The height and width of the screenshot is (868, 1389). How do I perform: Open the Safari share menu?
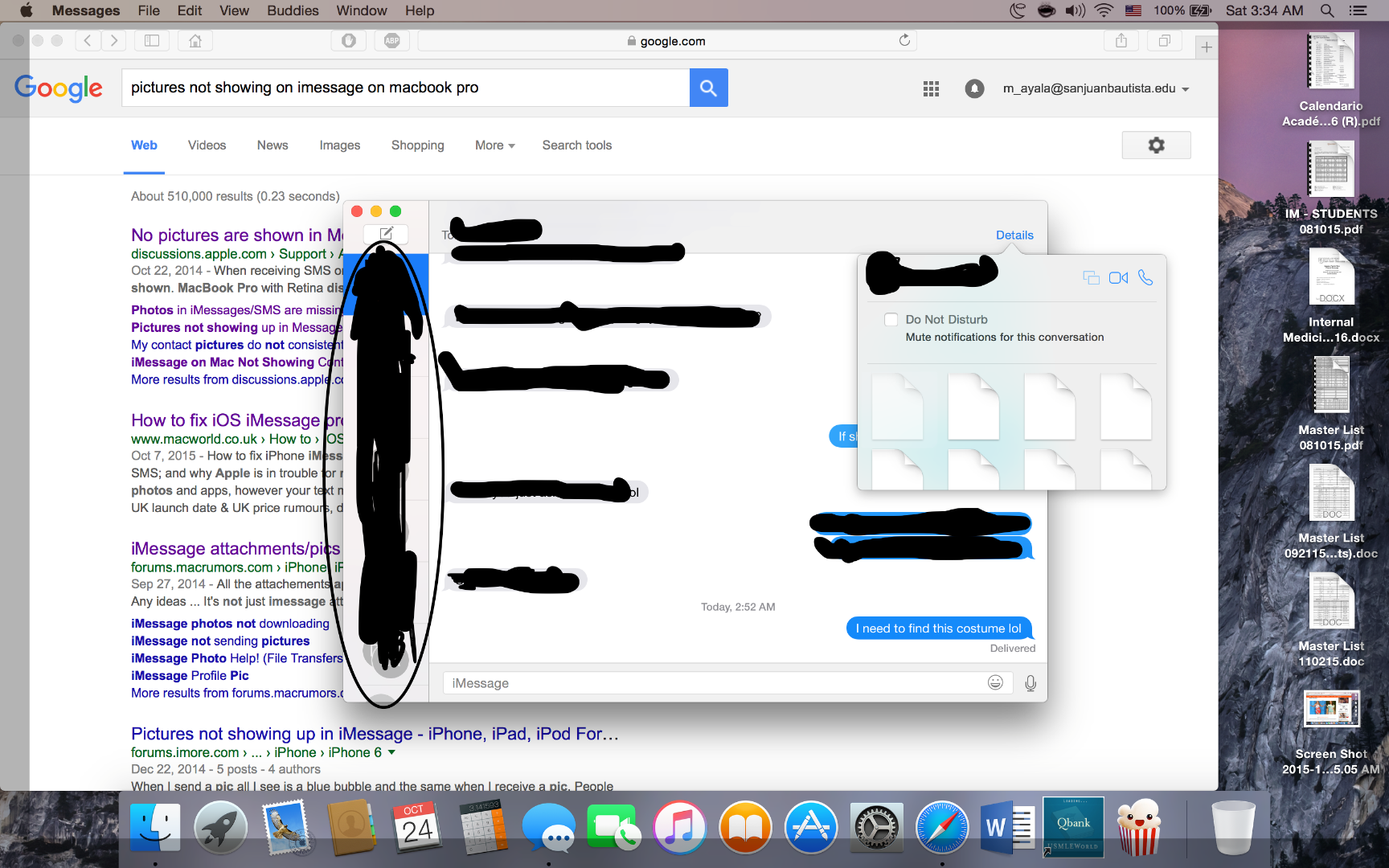click(x=1121, y=40)
